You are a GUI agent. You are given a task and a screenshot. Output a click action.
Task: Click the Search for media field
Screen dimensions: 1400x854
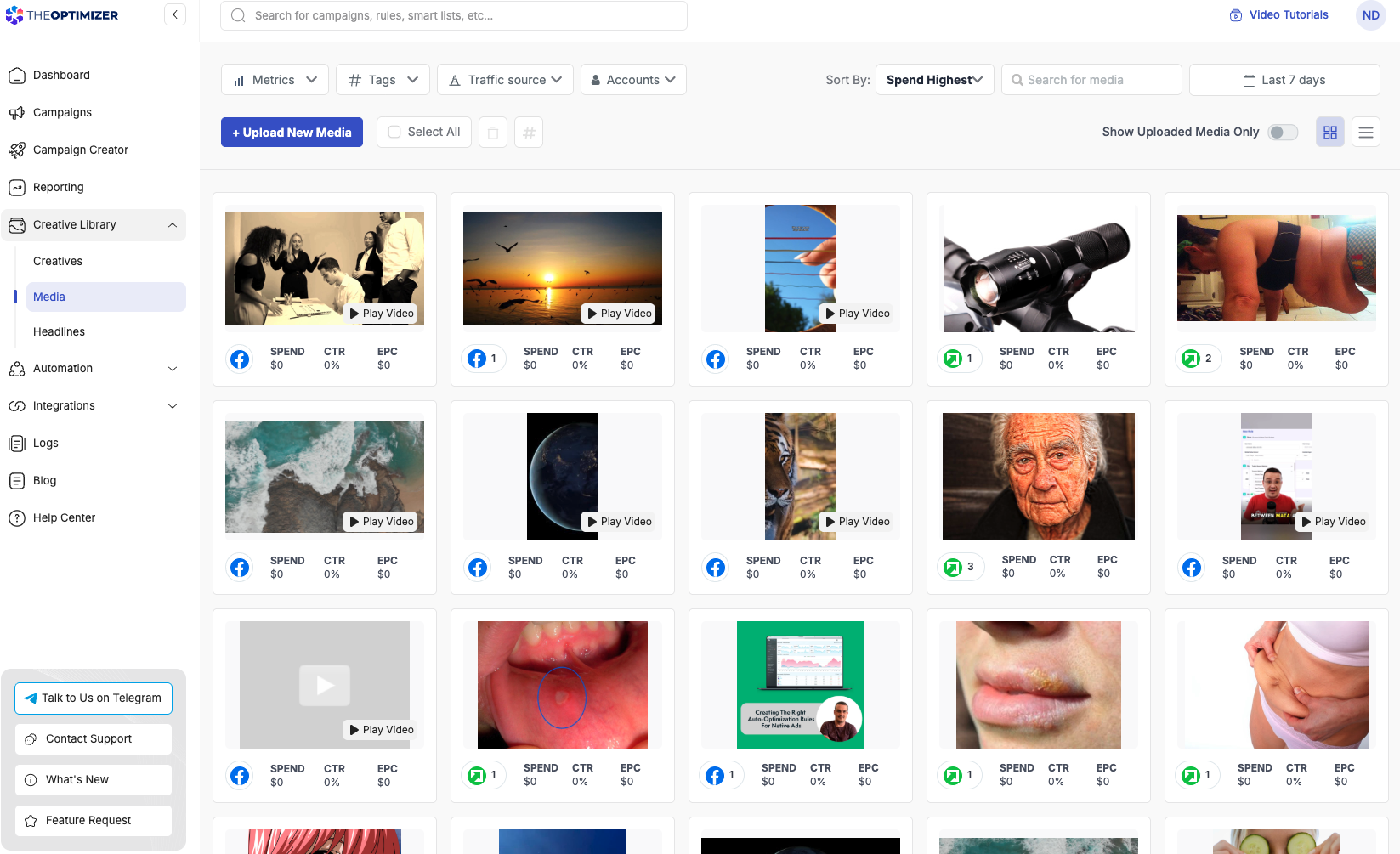click(1091, 80)
